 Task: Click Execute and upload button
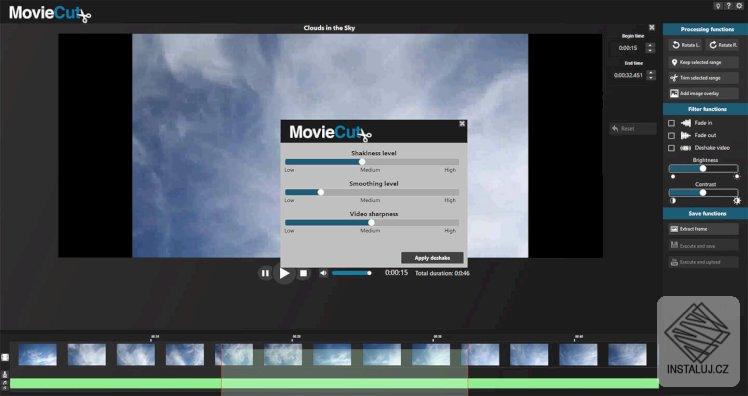(x=704, y=262)
